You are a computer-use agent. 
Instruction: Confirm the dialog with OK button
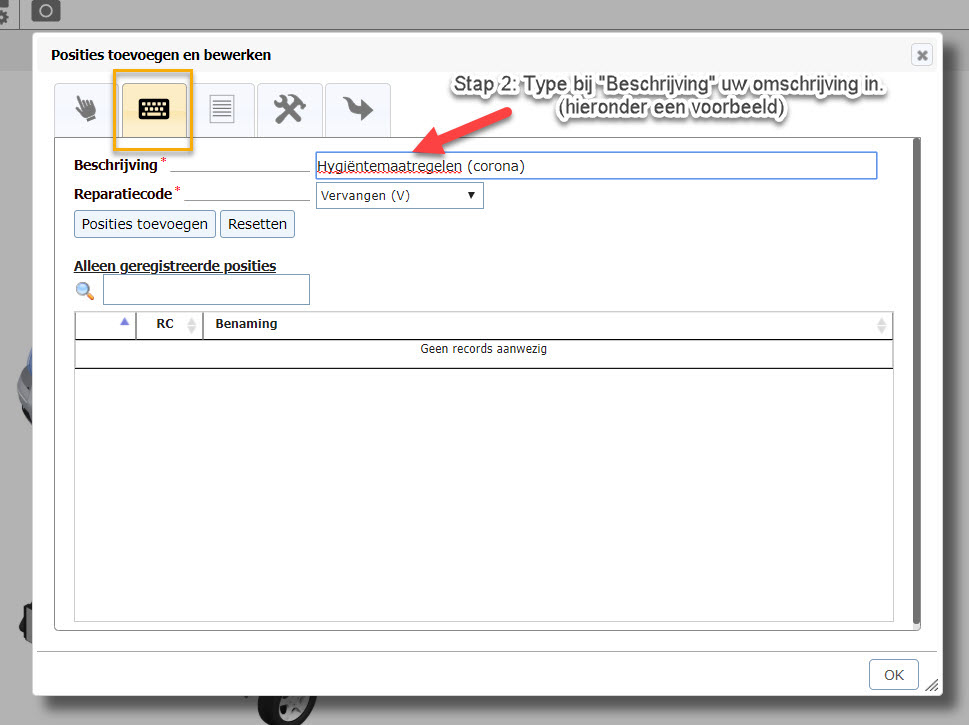(x=893, y=674)
